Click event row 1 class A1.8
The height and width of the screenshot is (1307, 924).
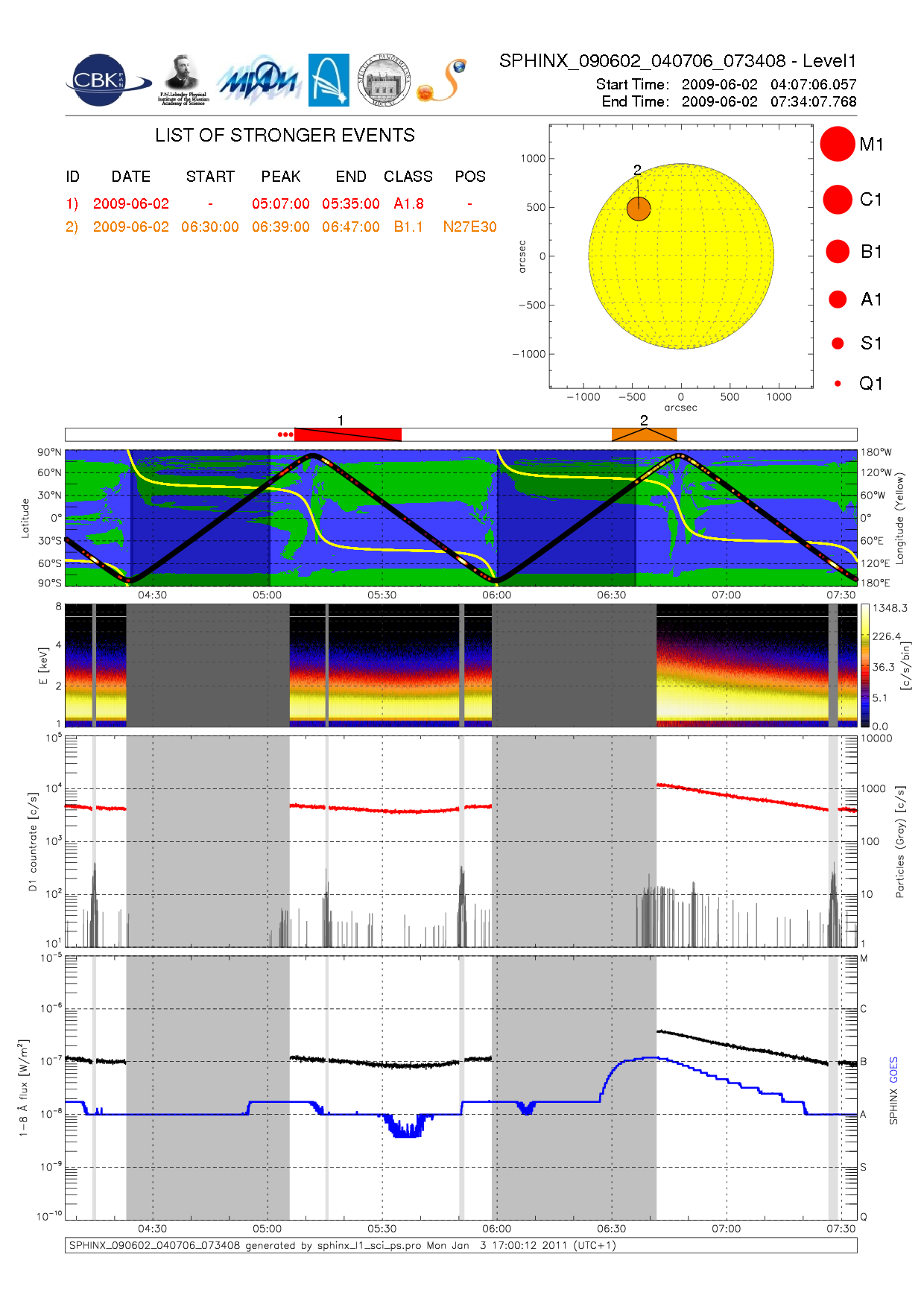pos(408,203)
